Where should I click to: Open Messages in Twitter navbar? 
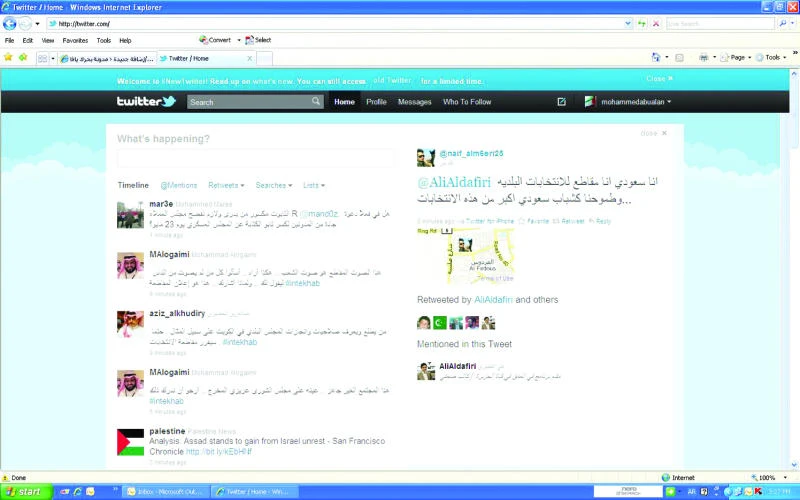pyautogui.click(x=414, y=102)
